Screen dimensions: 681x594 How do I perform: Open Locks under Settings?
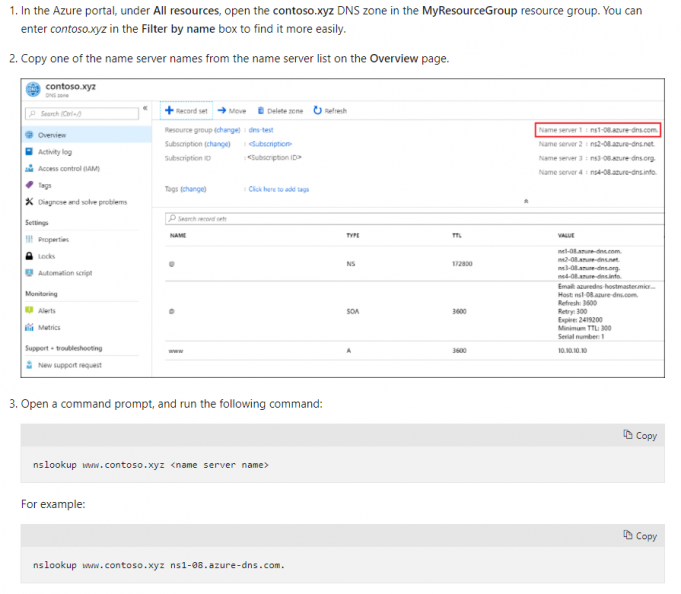tap(46, 257)
